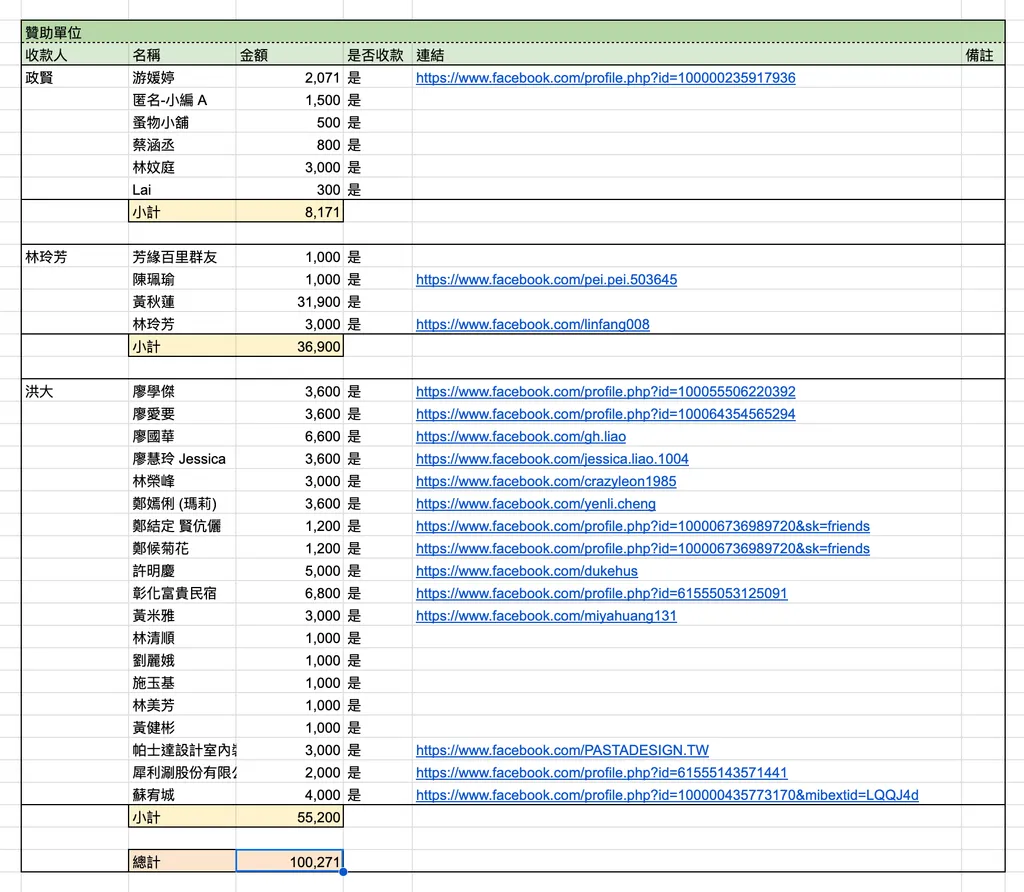This screenshot has height=892, width=1024.
Task: Click the subtotal value 36,900
Action: click(x=289, y=347)
